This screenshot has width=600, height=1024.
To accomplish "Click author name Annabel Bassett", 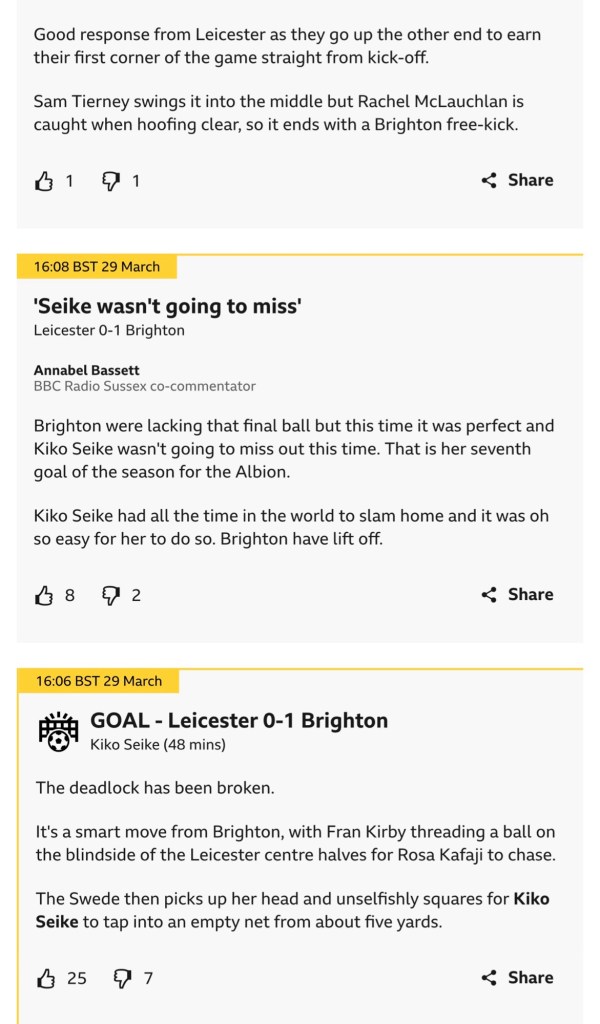I will click(87, 370).
